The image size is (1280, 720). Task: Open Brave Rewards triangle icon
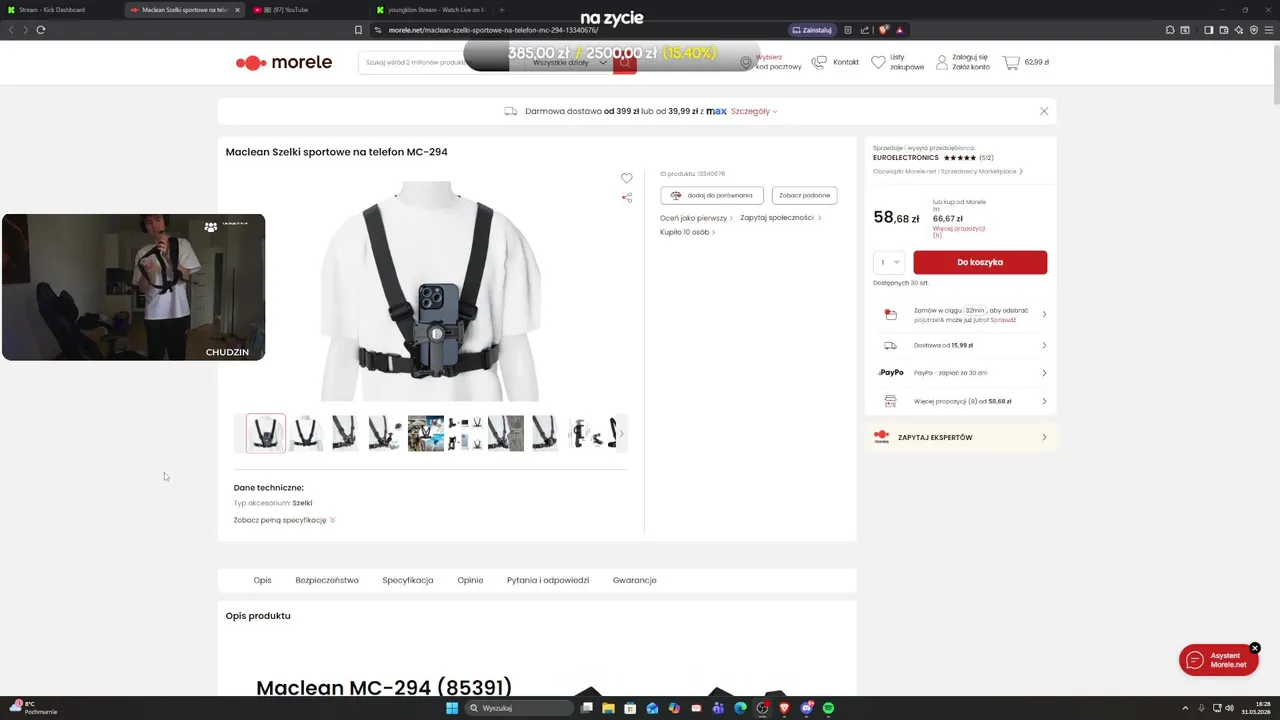pos(899,30)
